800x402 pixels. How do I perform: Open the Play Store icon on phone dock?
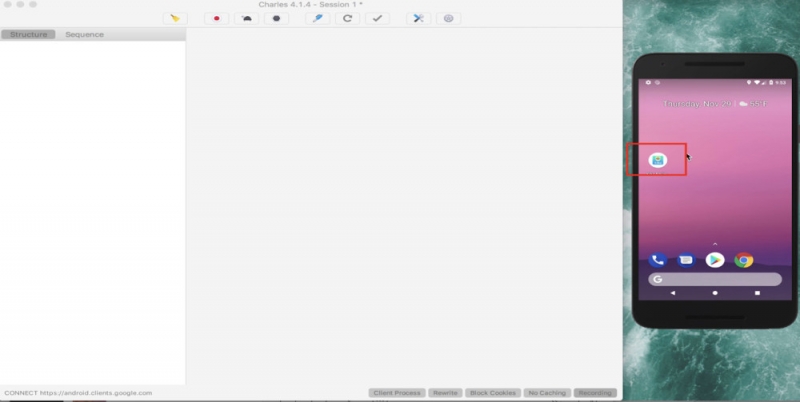point(715,260)
